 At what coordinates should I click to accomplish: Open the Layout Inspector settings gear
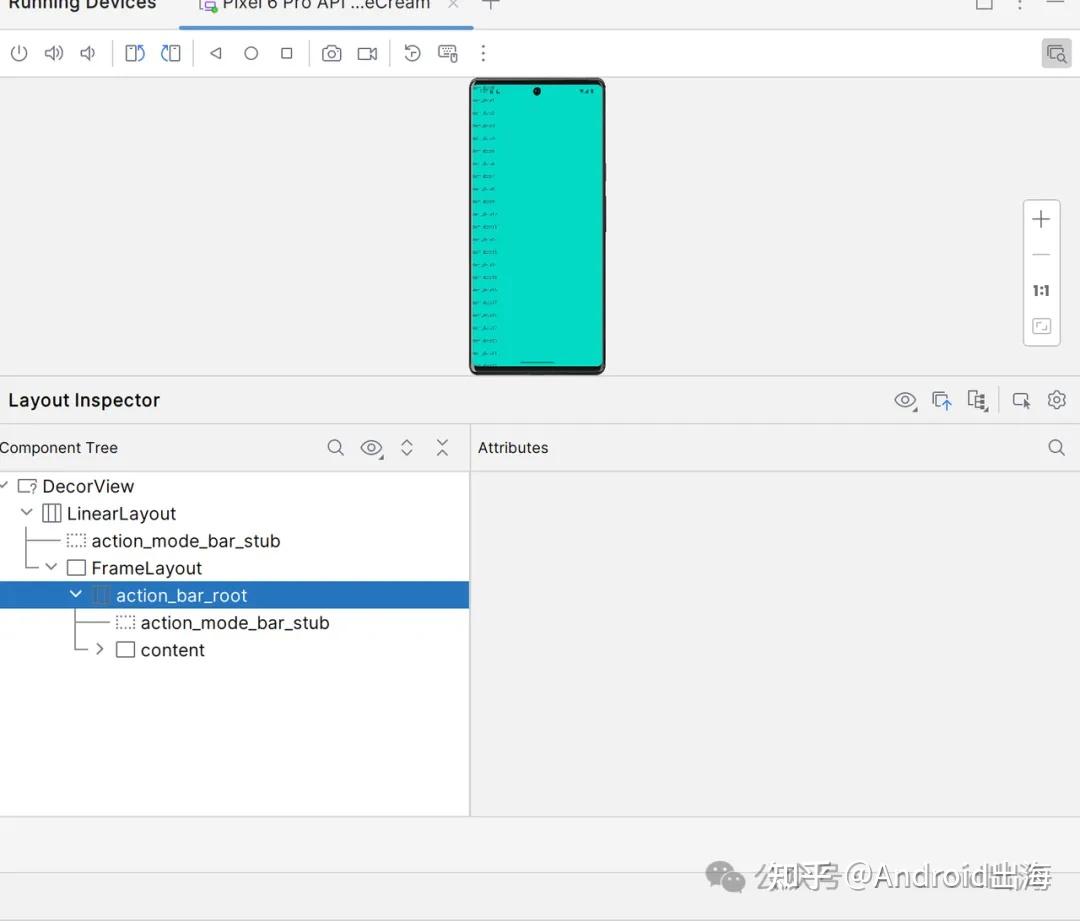pos(1056,400)
